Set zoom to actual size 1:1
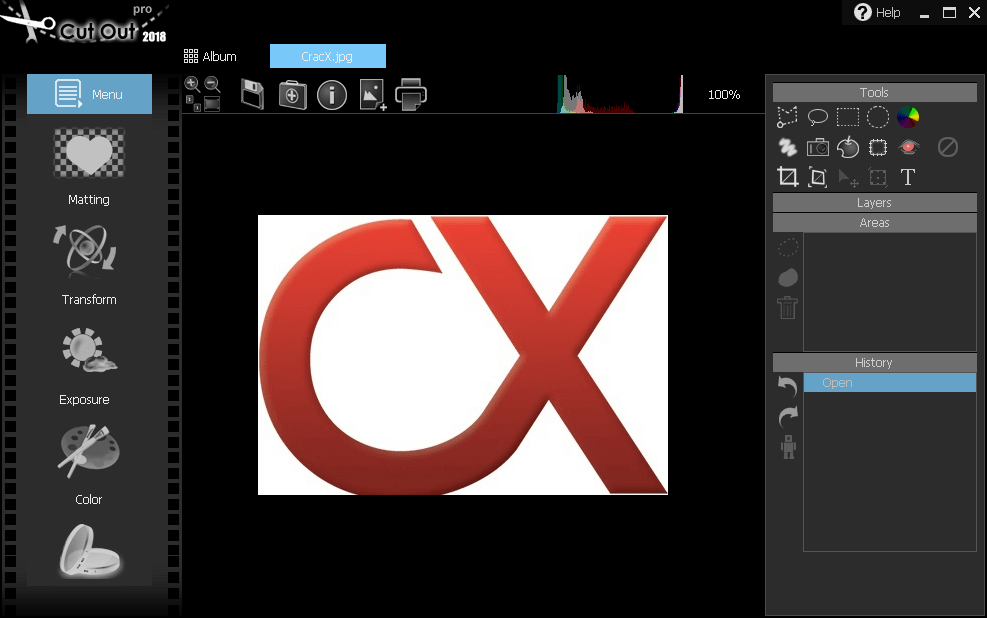 tap(193, 104)
